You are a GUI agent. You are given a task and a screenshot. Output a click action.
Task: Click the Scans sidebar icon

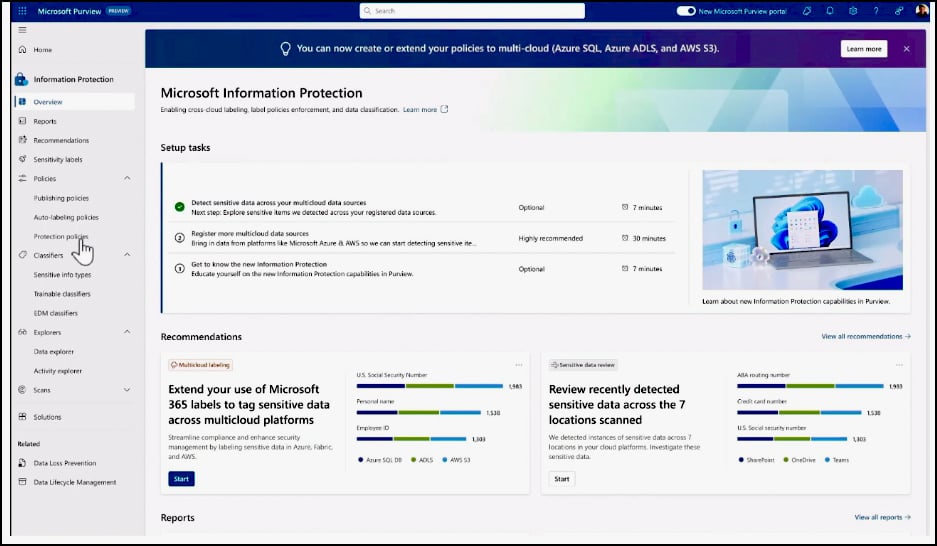pos(22,389)
